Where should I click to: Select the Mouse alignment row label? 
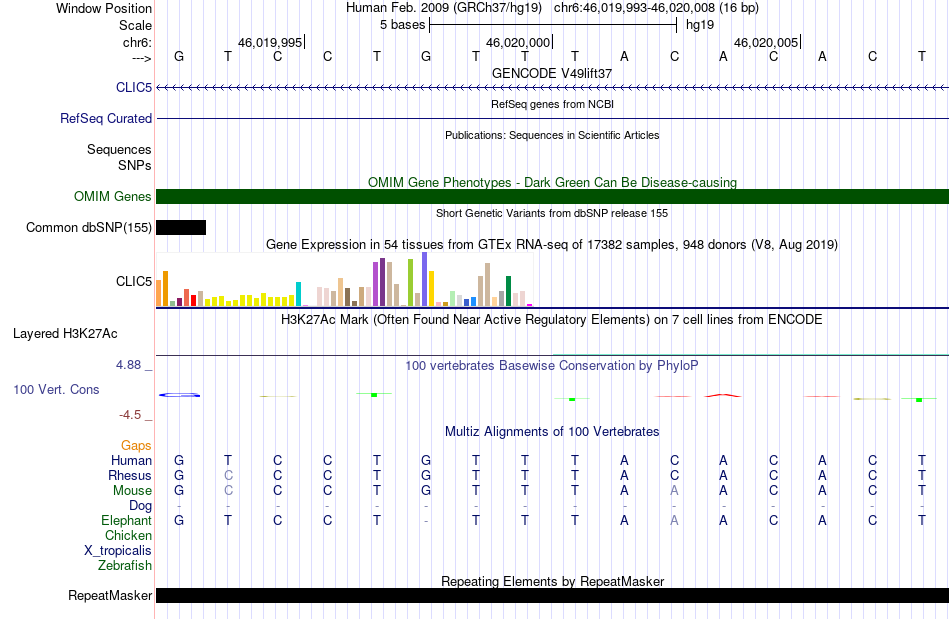(132, 491)
